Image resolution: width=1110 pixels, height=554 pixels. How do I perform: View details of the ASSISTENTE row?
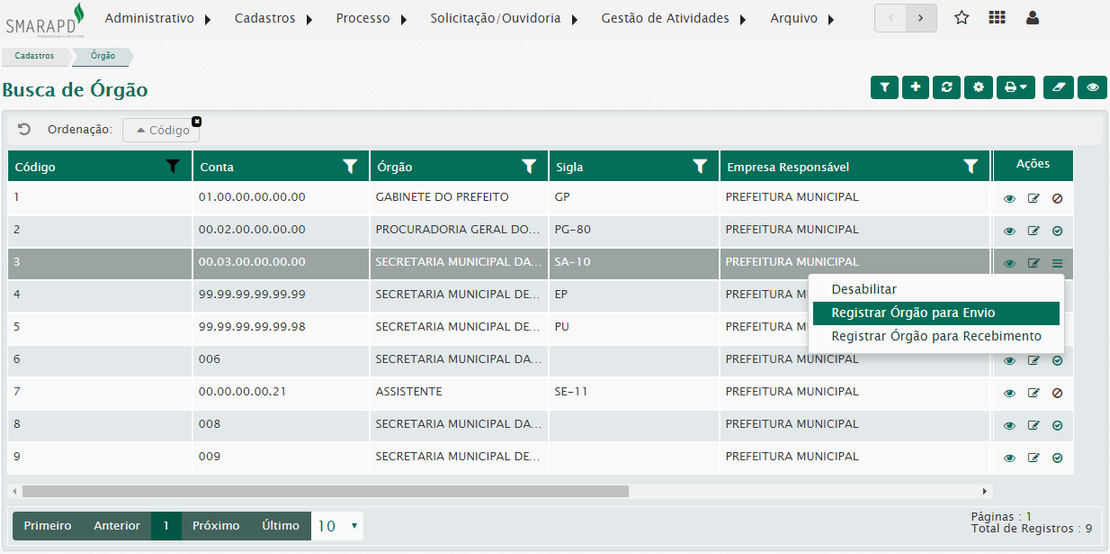[1009, 393]
